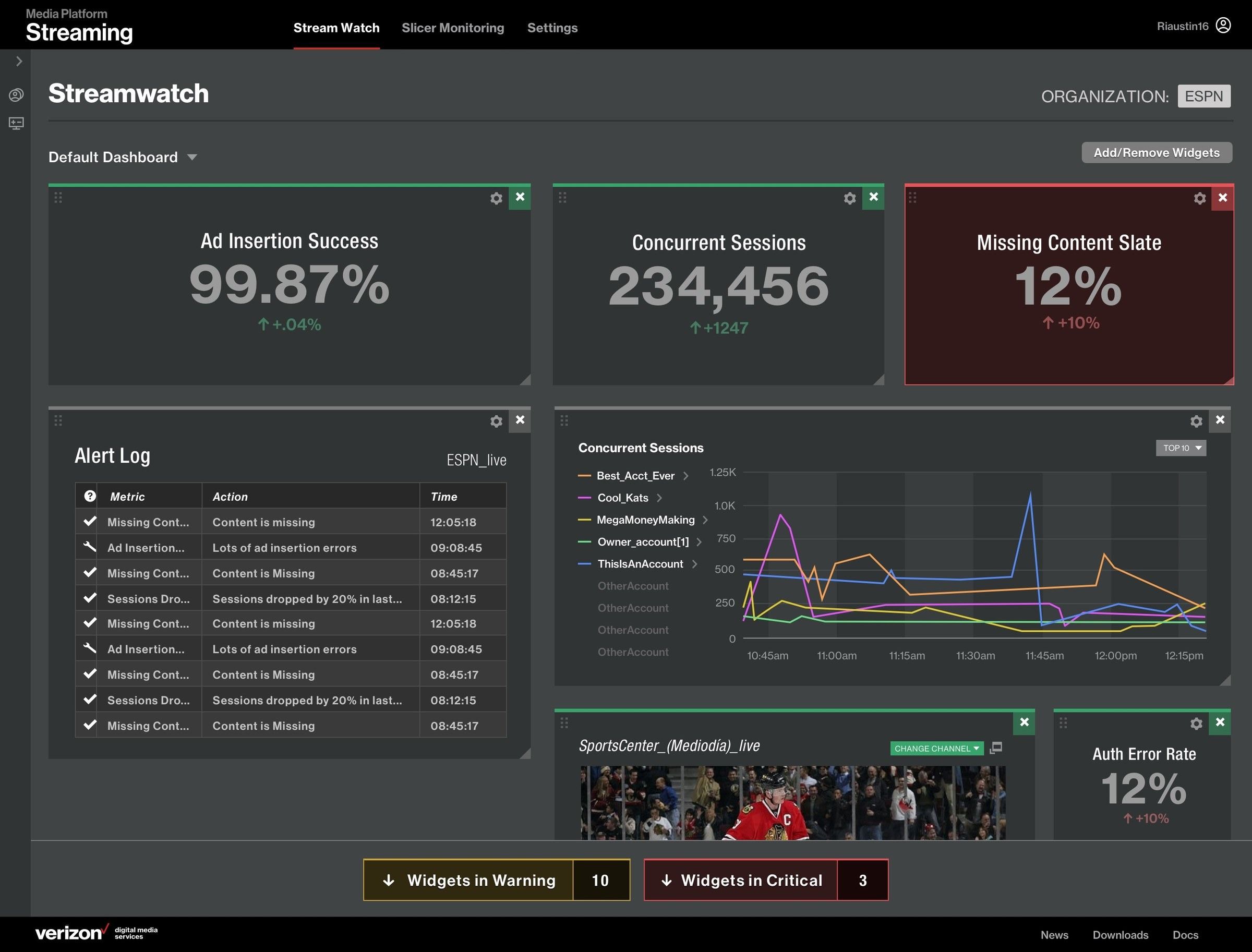Close the Concurrent Sessions chart widget
1252x952 pixels.
(1220, 420)
